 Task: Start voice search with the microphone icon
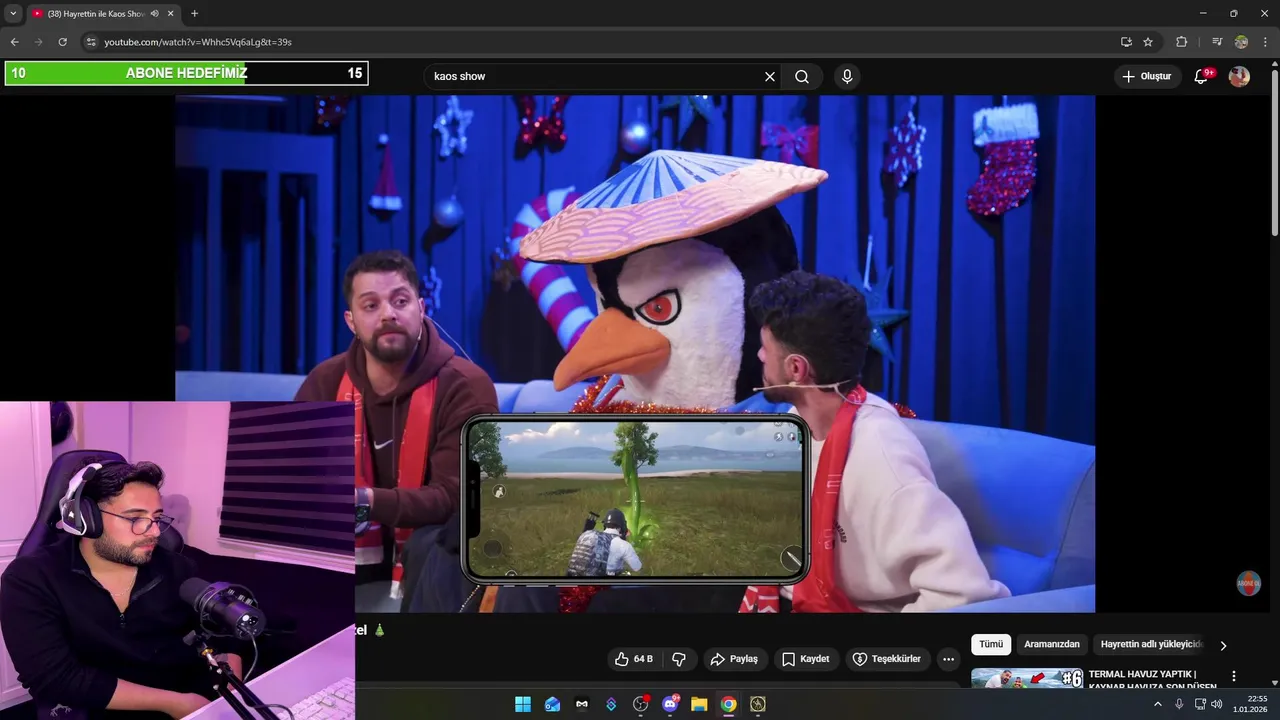[x=847, y=77]
